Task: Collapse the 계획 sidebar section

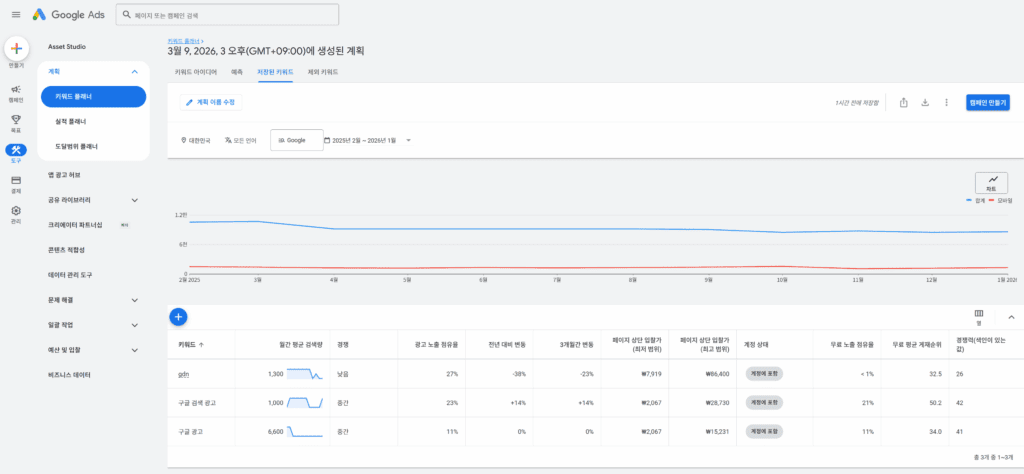Action: [x=135, y=72]
